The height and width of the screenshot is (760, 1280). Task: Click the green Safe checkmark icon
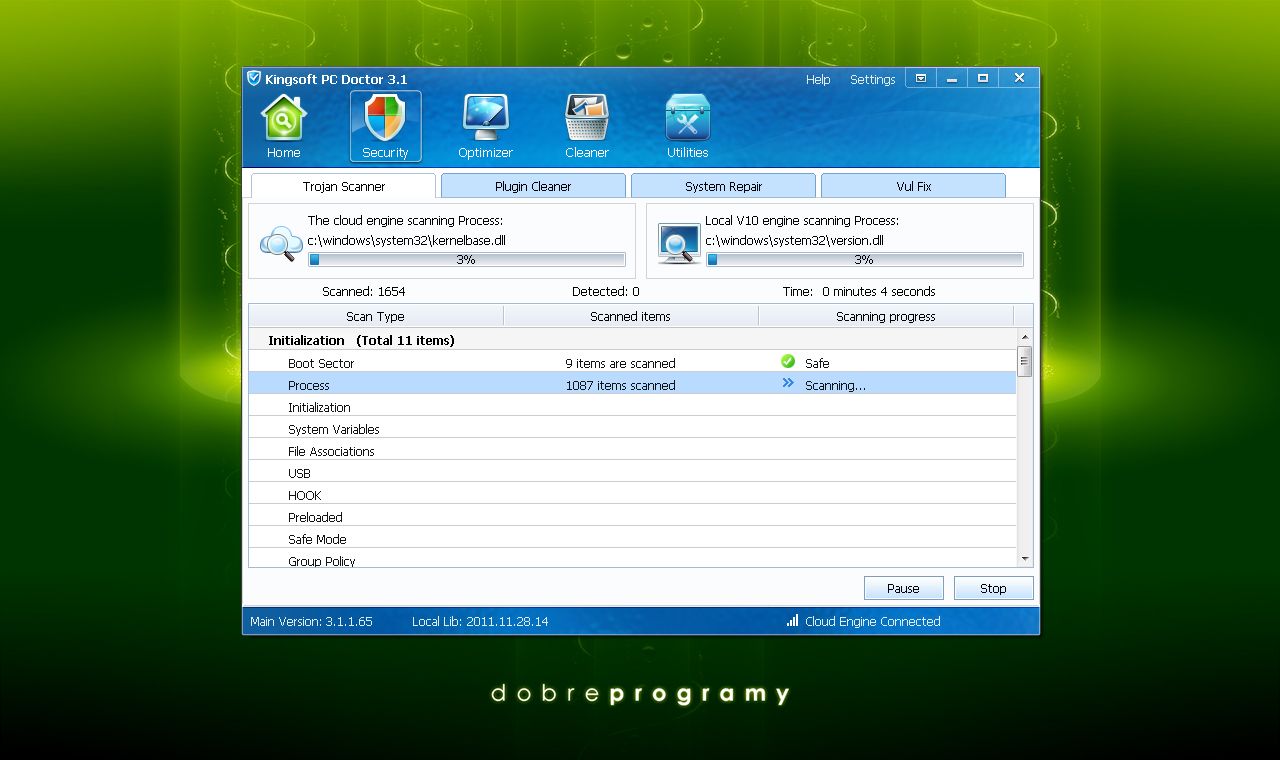click(x=788, y=362)
